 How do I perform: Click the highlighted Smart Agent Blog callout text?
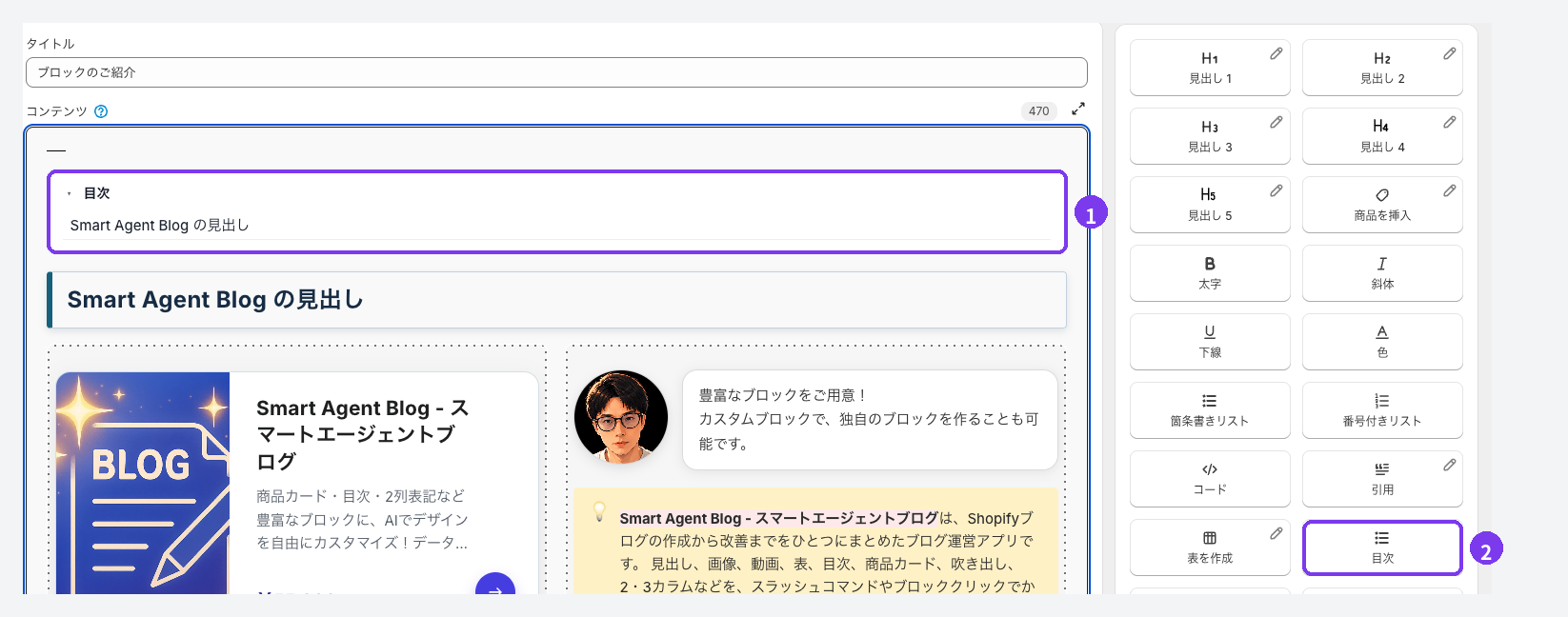click(x=779, y=518)
